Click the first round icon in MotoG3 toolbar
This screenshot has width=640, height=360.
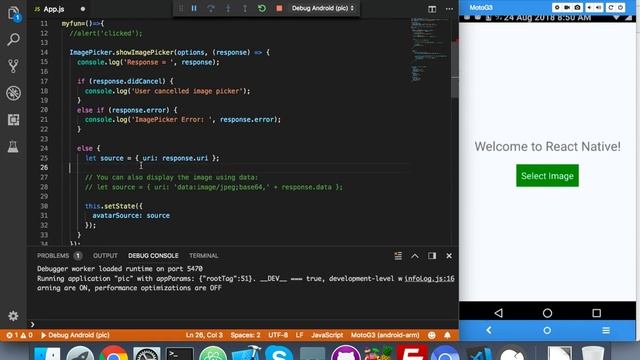point(557,7)
